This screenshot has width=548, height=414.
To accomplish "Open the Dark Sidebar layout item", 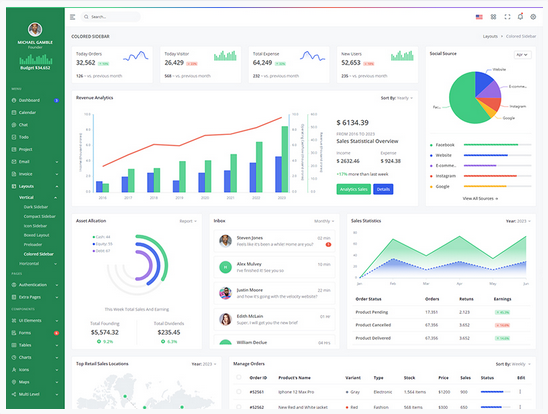I will (x=36, y=207).
